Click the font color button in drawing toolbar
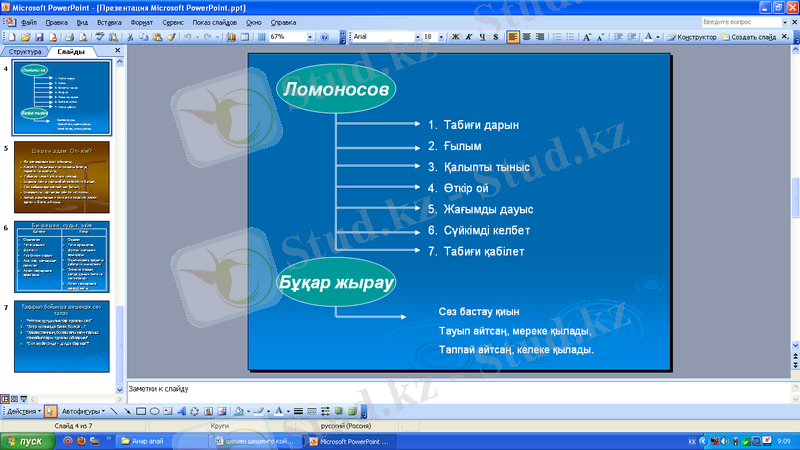Viewport: 800px width, 450px height. point(279,411)
